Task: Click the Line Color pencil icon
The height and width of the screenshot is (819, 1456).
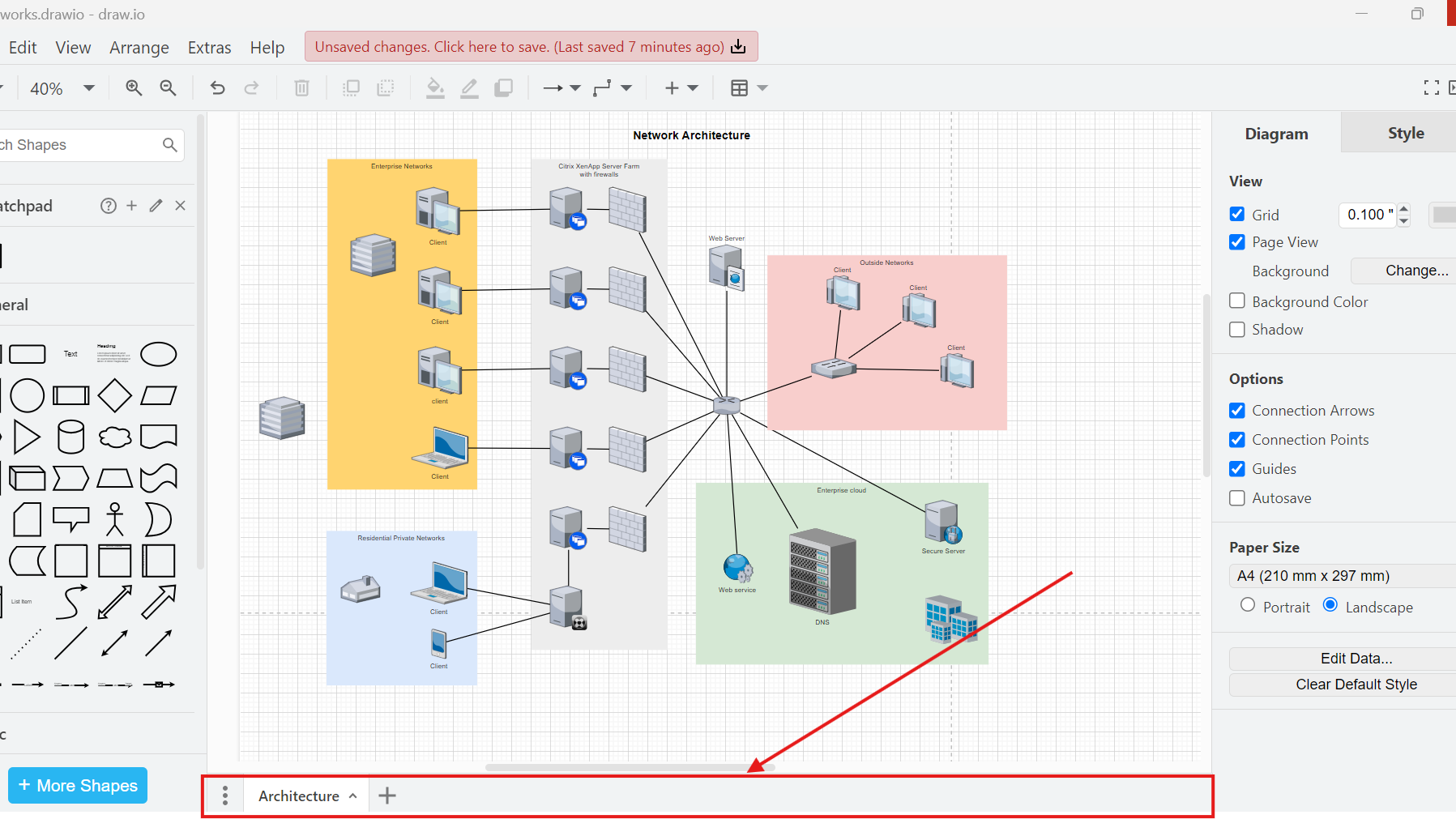Action: point(469,87)
